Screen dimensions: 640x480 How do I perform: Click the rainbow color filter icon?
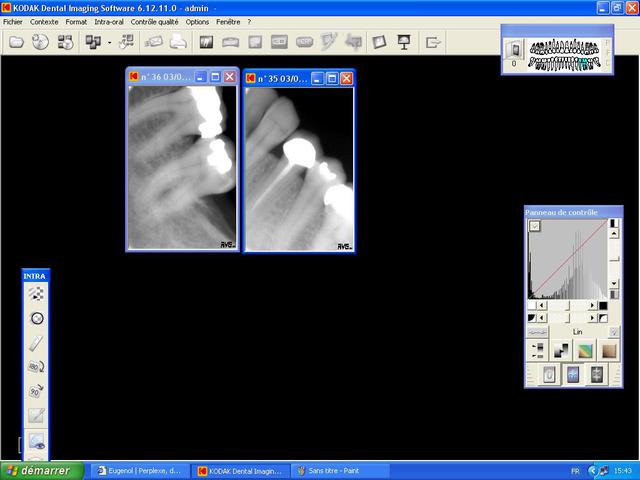point(584,350)
